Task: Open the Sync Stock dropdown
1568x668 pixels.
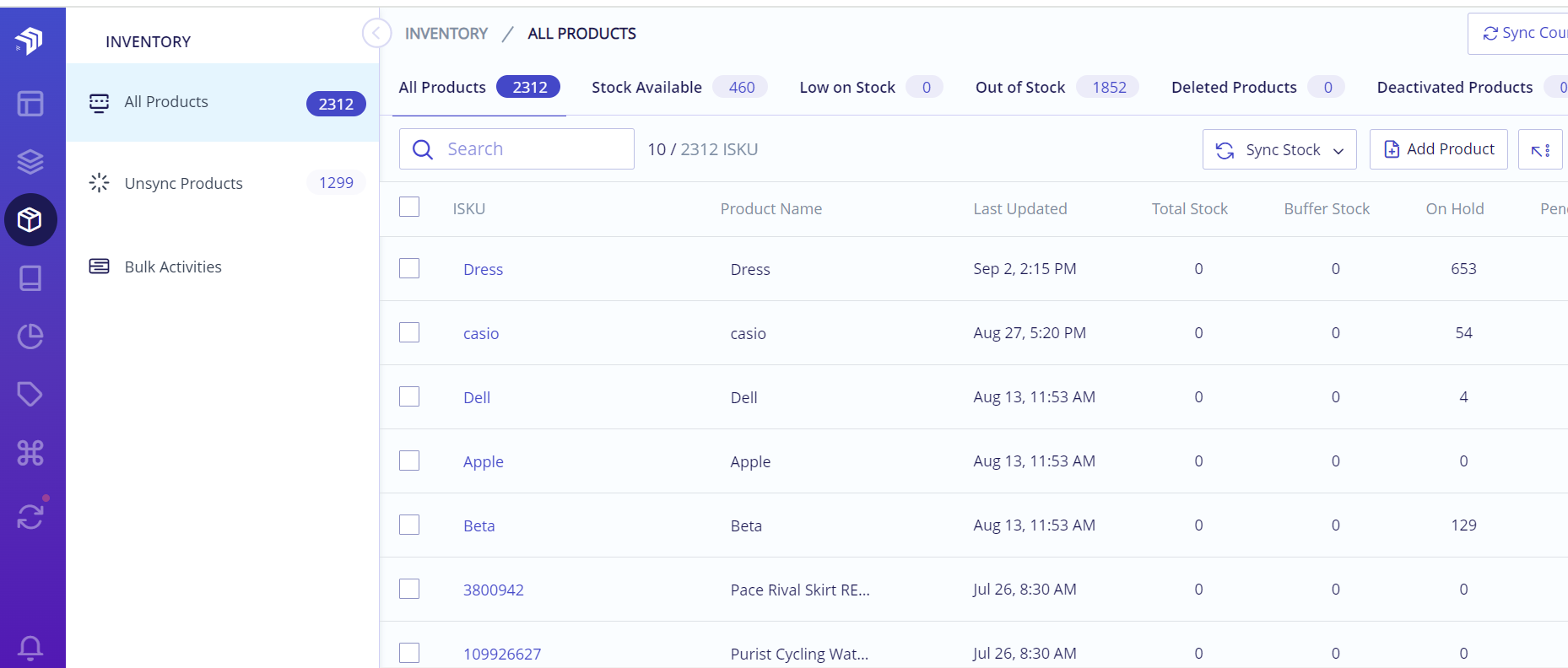Action: click(x=1279, y=149)
